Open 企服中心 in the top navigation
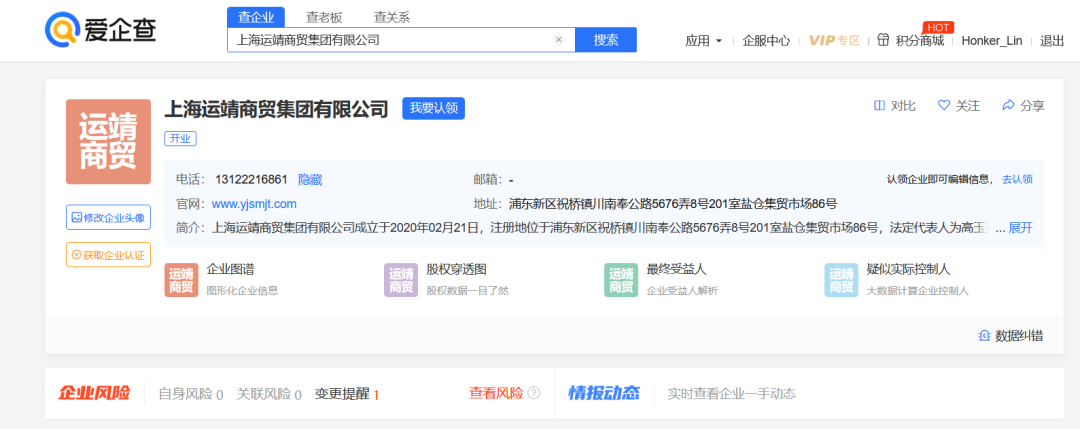 point(766,41)
